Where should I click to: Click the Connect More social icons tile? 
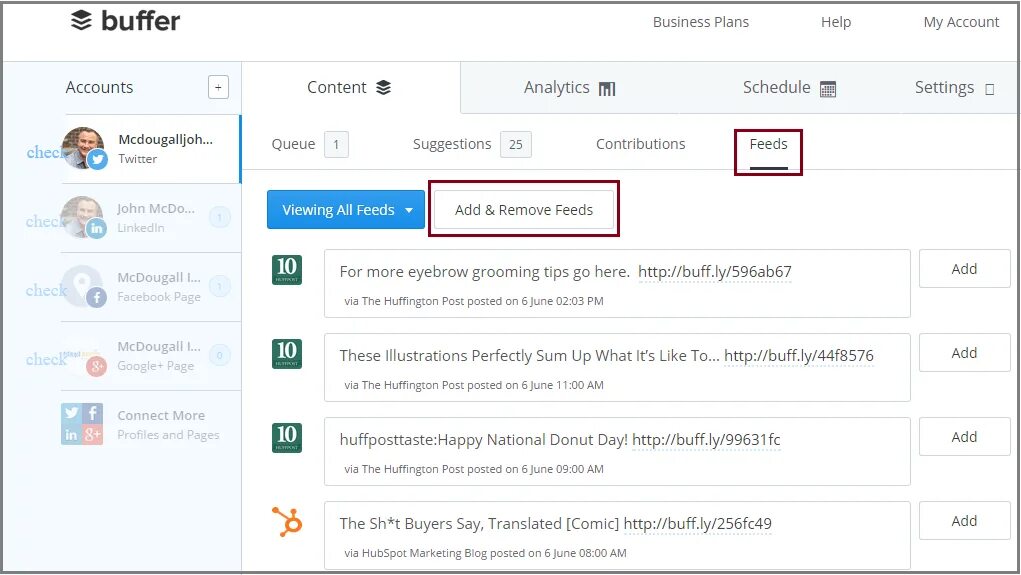coord(82,424)
